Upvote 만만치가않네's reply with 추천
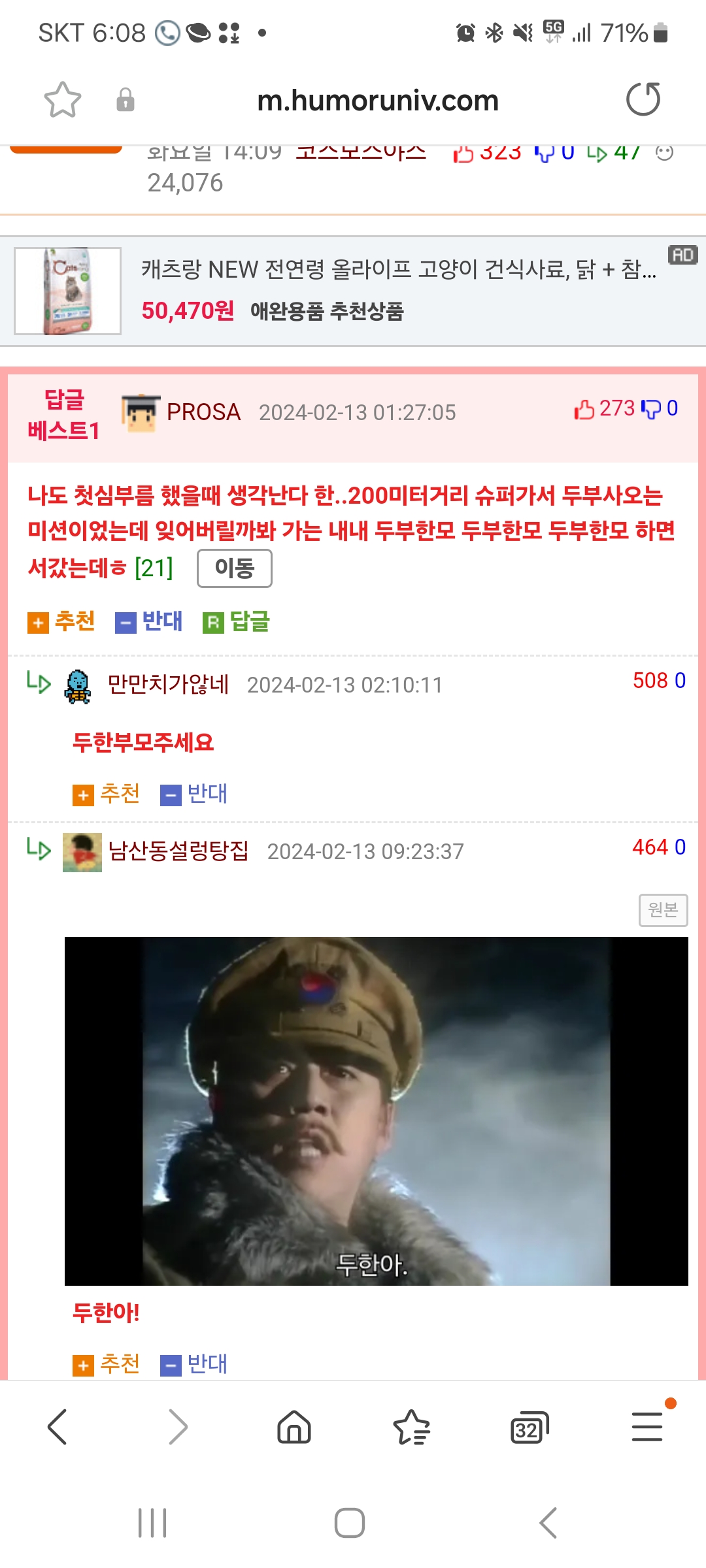706x1568 pixels. (106, 794)
